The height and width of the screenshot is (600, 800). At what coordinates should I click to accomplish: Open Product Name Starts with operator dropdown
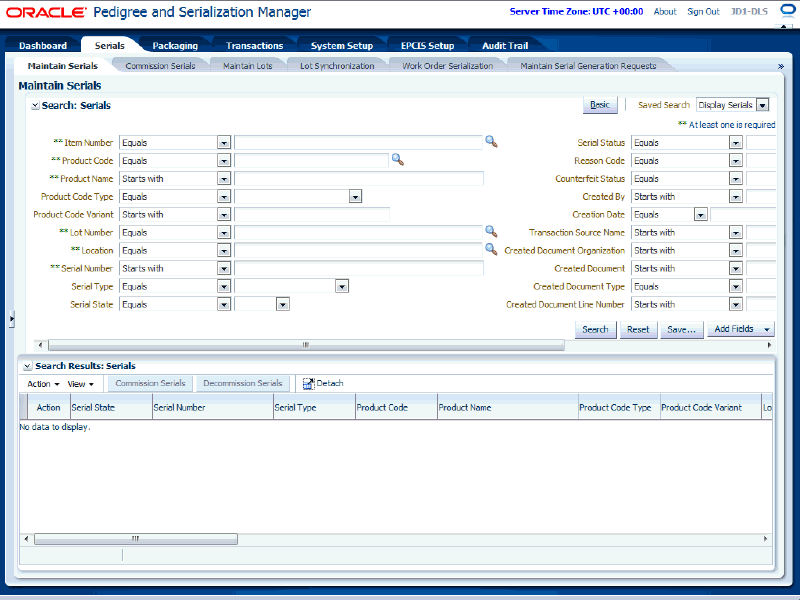tap(224, 179)
